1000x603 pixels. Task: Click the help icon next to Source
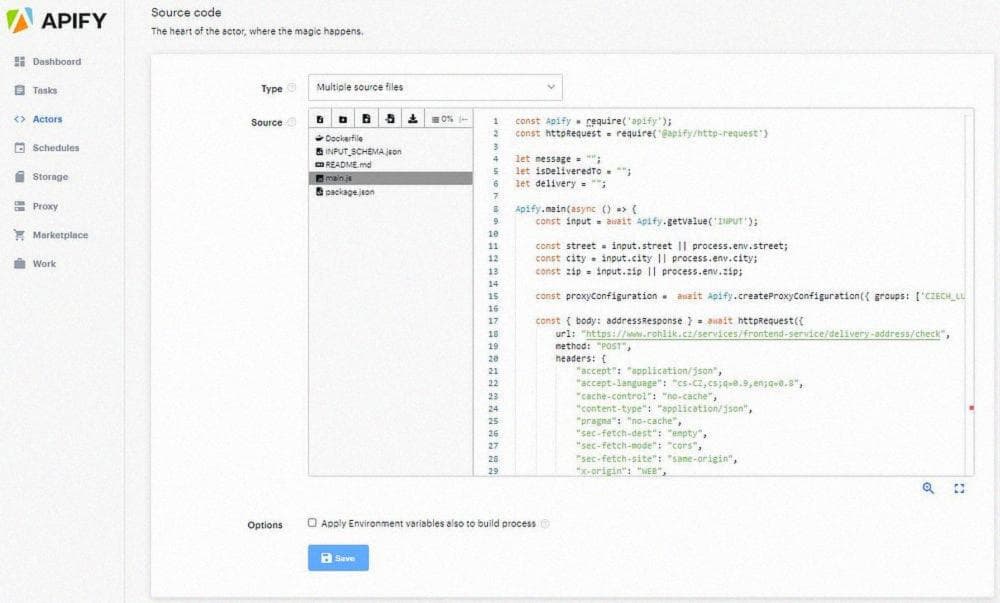[x=292, y=122]
